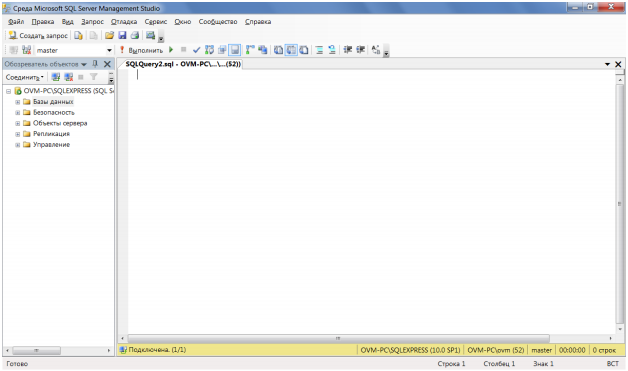Expand the Управление folder
This screenshot has height=371, width=628.
[18, 145]
